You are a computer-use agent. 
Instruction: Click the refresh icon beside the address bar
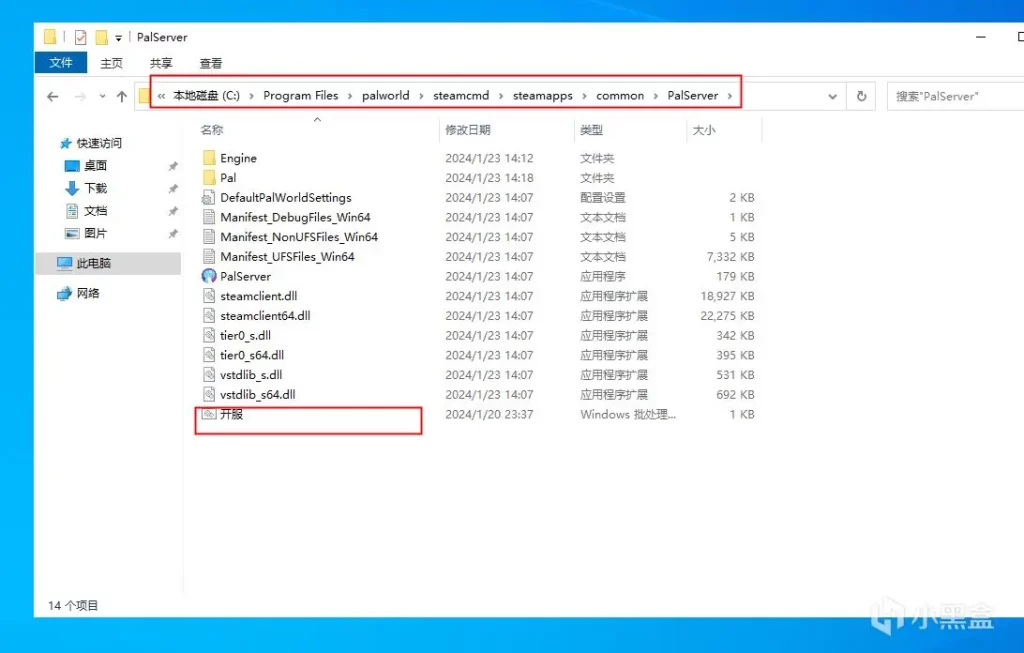pyautogui.click(x=861, y=95)
